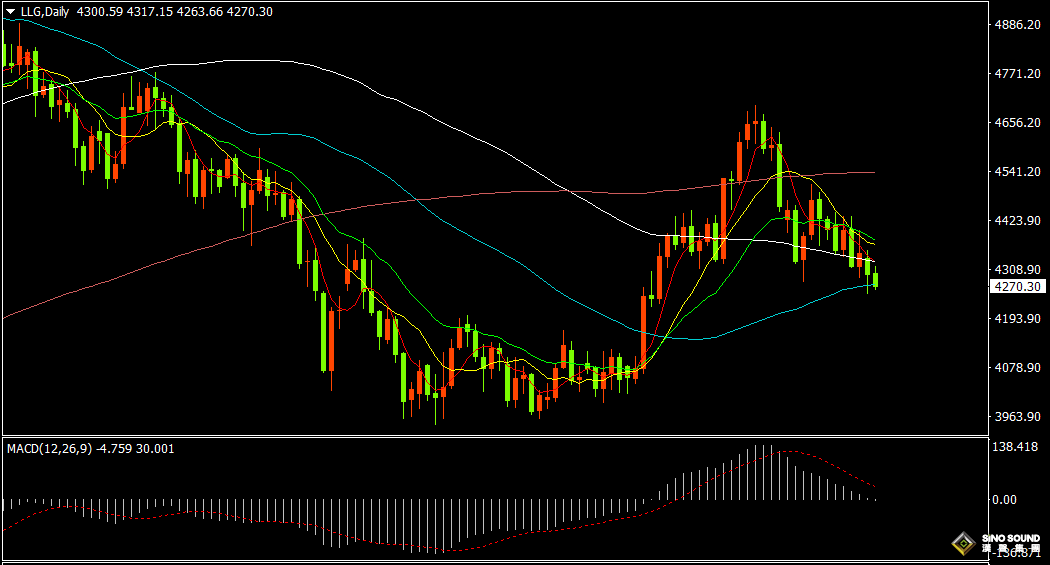Image resolution: width=1050 pixels, height=565 pixels.
Task: Click the low value 4263.66 in header
Action: tap(200, 11)
